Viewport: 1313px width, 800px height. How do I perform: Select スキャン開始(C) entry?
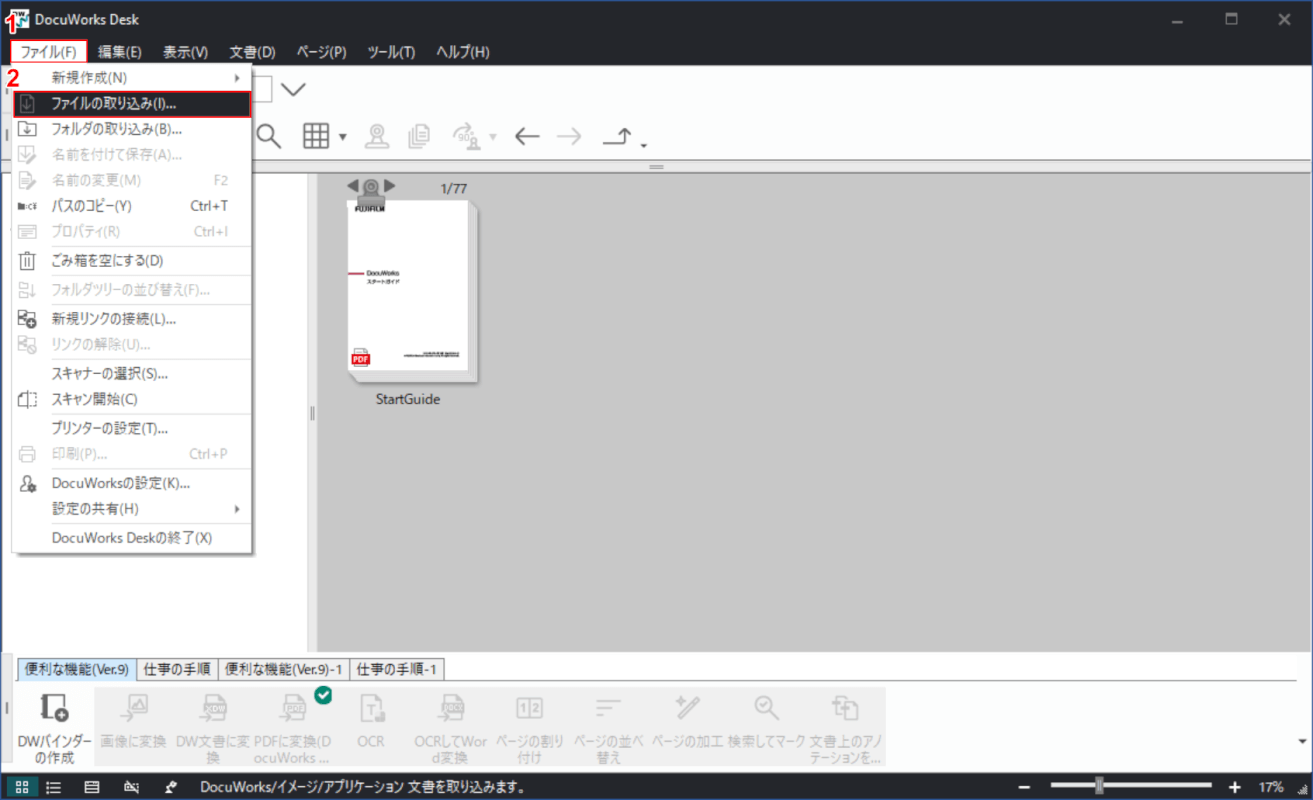pos(132,399)
